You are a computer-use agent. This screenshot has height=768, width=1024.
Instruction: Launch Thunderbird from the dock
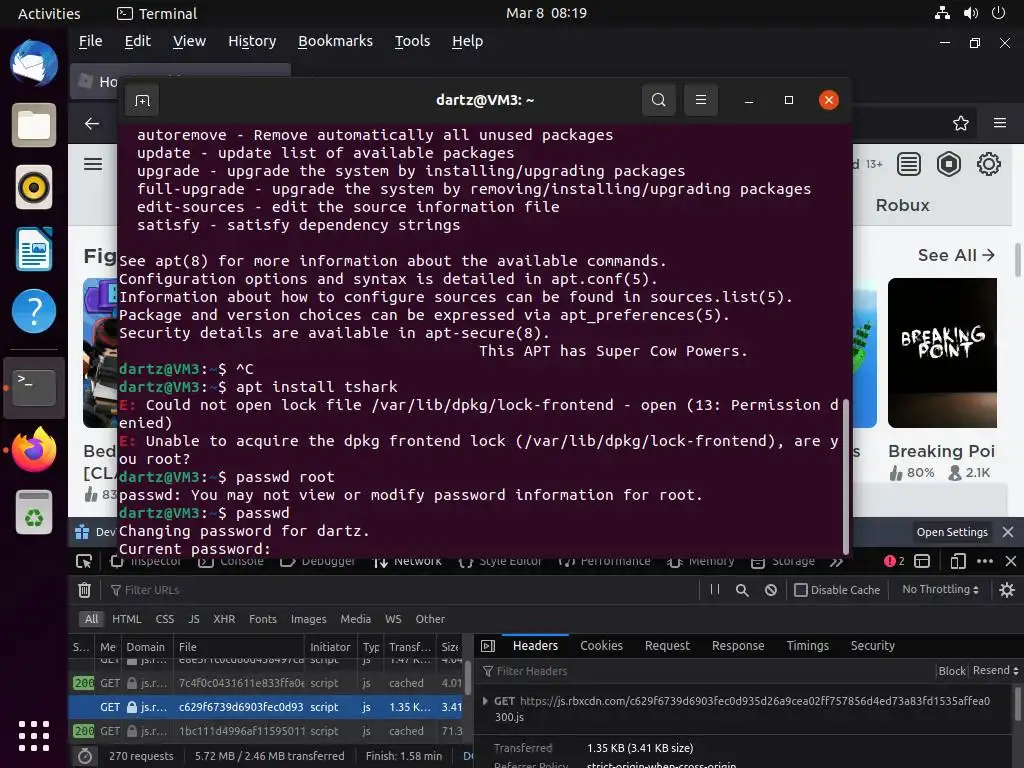click(34, 63)
